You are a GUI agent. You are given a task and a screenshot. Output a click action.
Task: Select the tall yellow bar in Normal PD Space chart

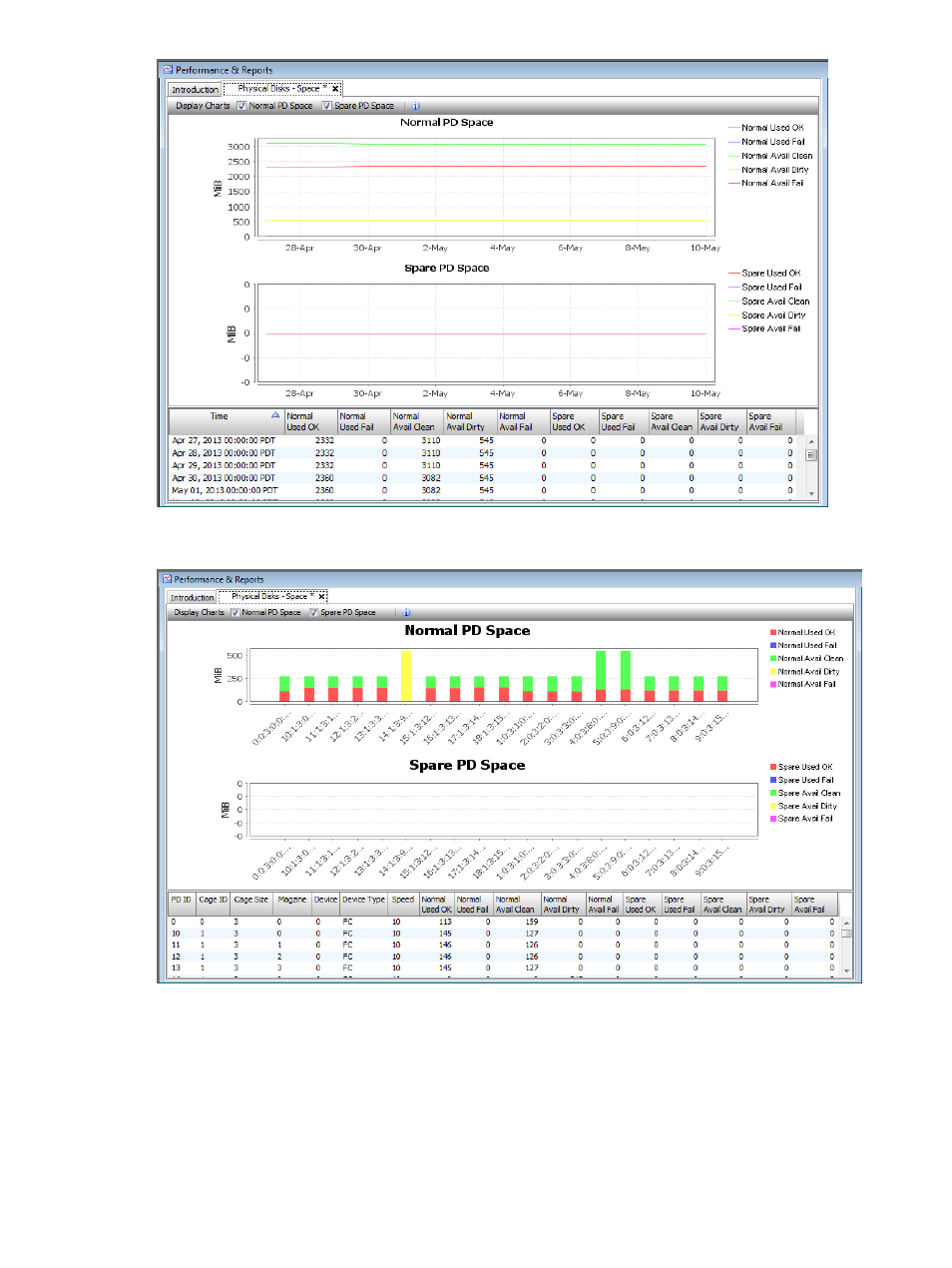click(x=406, y=676)
